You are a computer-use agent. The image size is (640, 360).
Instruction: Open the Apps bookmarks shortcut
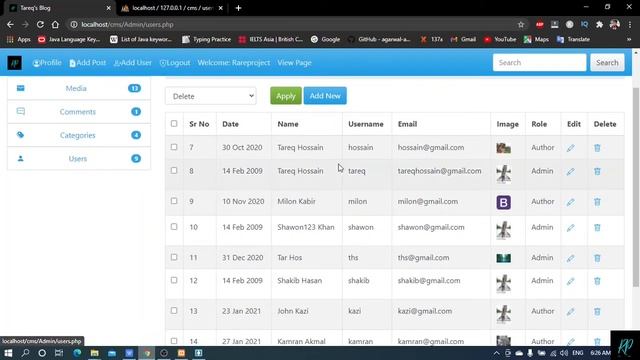coord(19,39)
